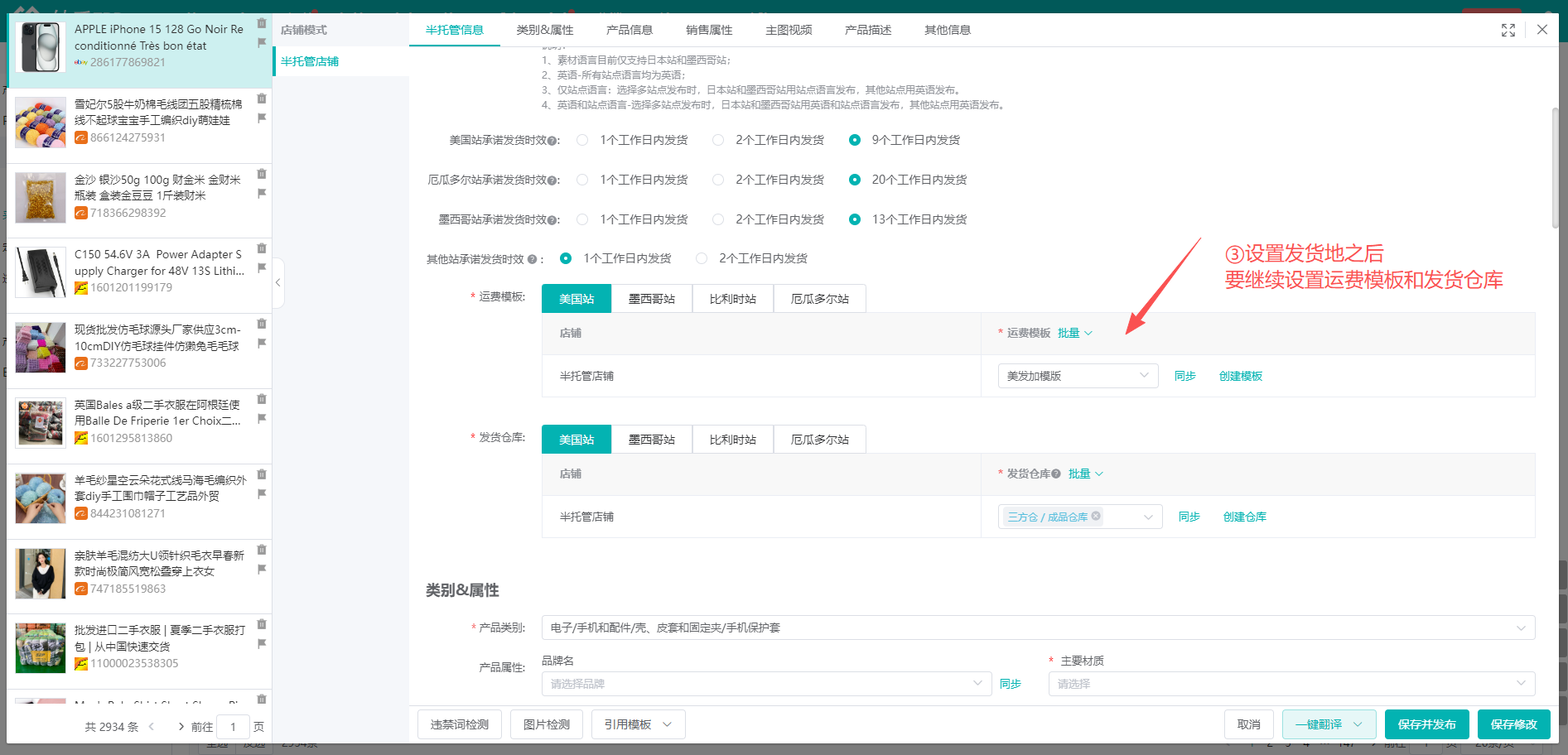Click the 保存并发布 button

click(1426, 724)
